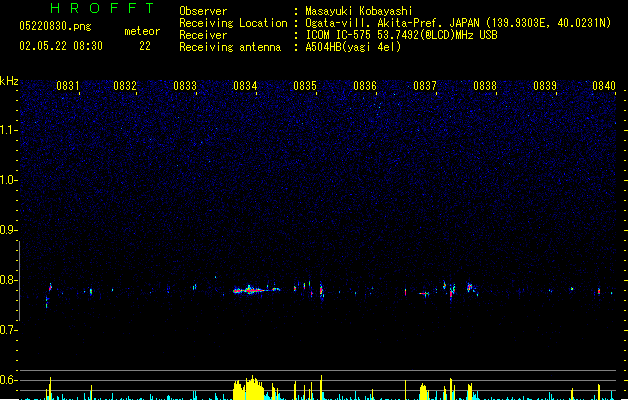Click the 0837 time marker
This screenshot has width=629, height=400.
tap(425, 86)
